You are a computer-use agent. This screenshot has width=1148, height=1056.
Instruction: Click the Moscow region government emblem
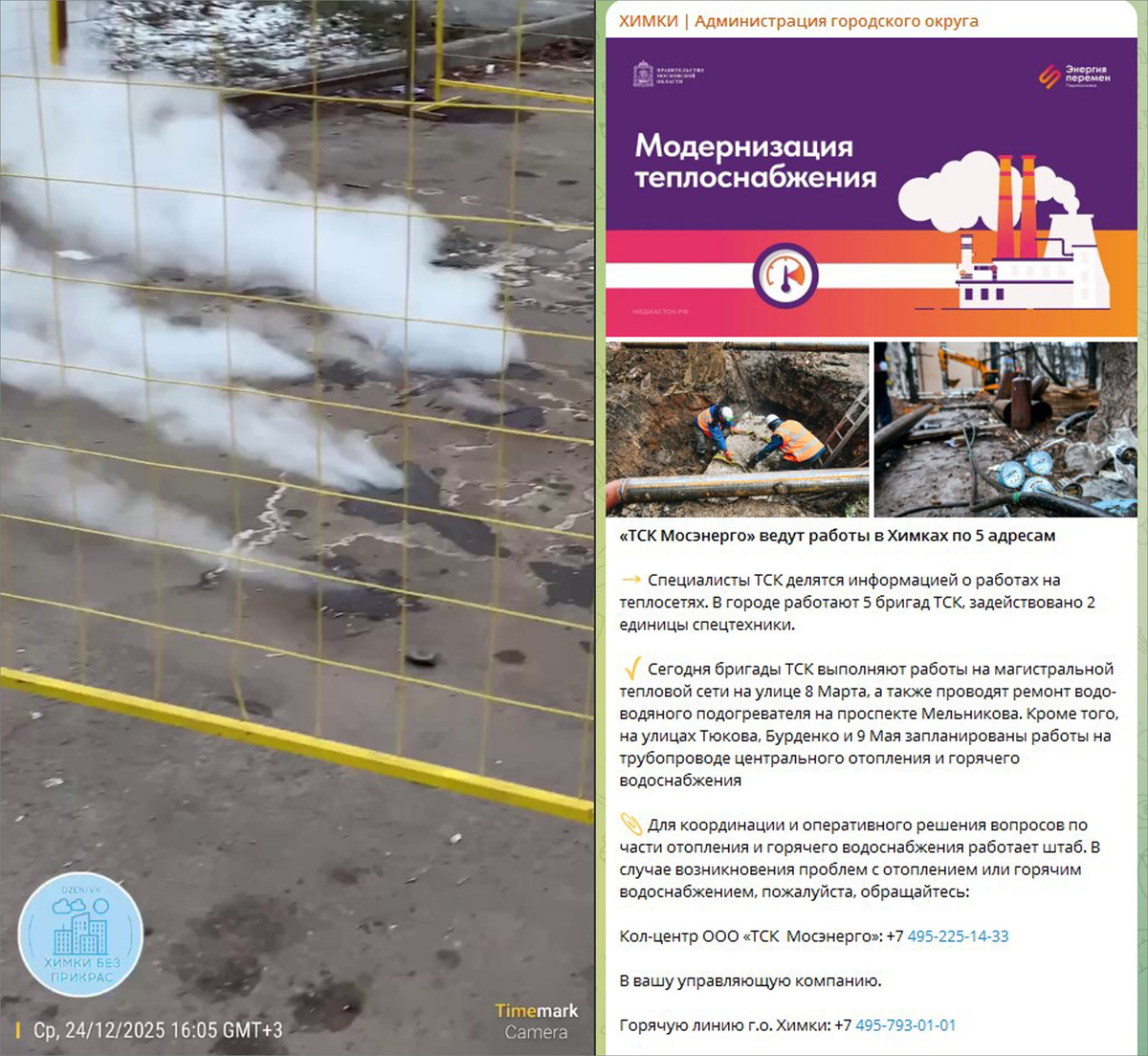669,75
